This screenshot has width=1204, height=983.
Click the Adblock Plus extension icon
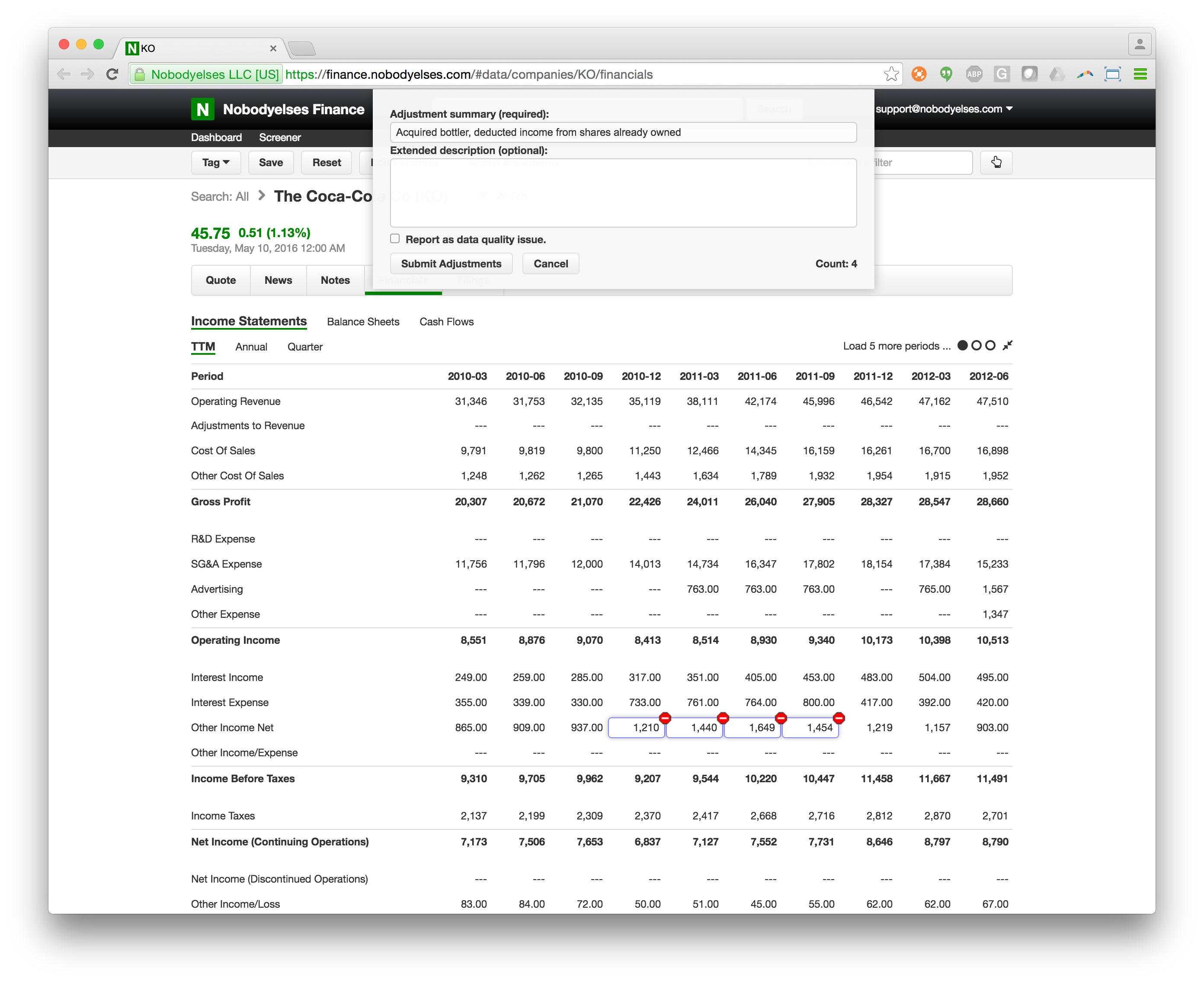pyautogui.click(x=973, y=74)
